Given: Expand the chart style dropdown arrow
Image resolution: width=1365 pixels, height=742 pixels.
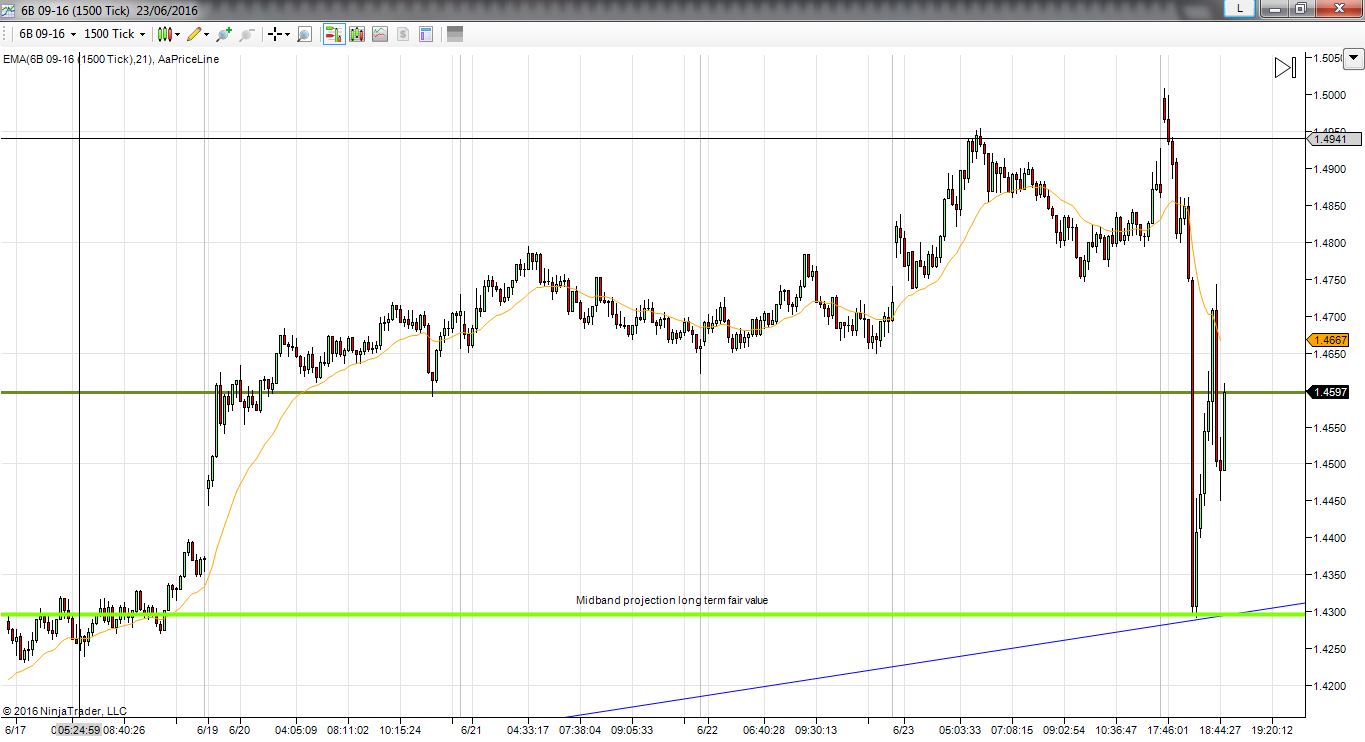Looking at the screenshot, I should click(x=177, y=34).
